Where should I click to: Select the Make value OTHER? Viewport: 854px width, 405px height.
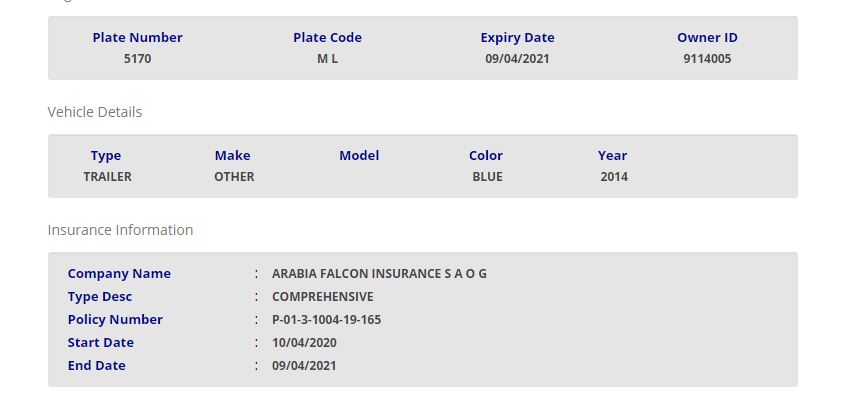[x=234, y=177]
